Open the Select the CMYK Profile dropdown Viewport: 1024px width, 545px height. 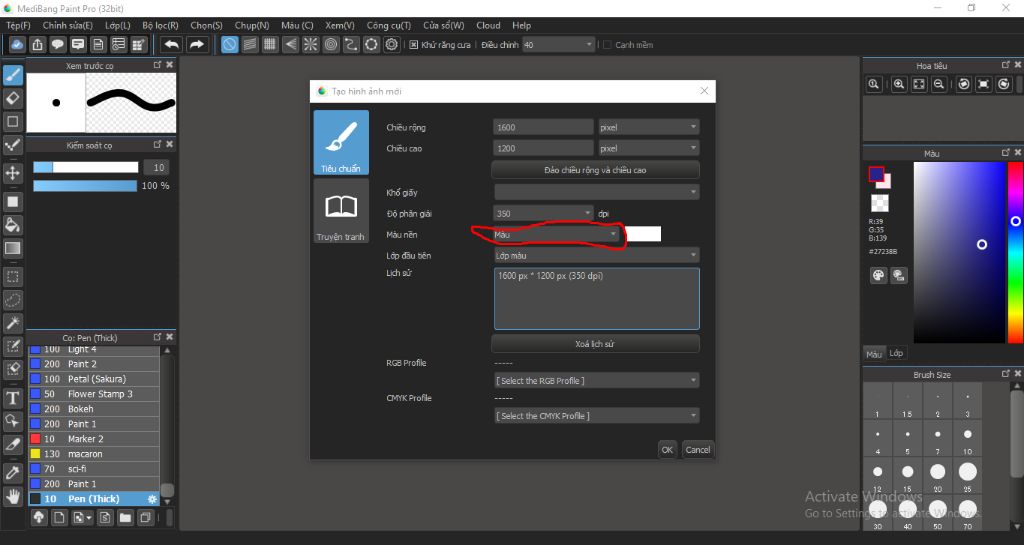click(596, 416)
